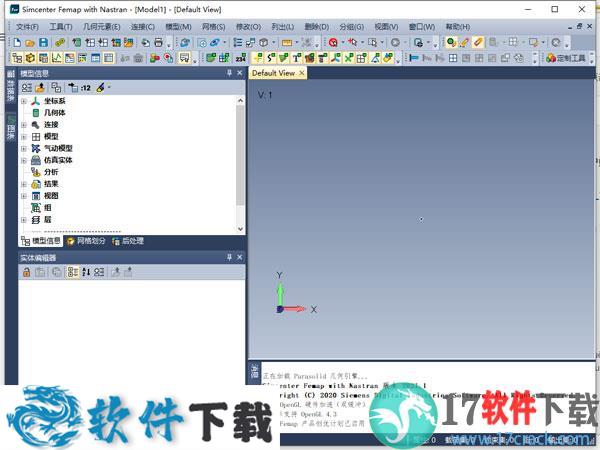600x450 pixels.
Task: Toggle the Data Table pane icon
Action: pos(109,58)
